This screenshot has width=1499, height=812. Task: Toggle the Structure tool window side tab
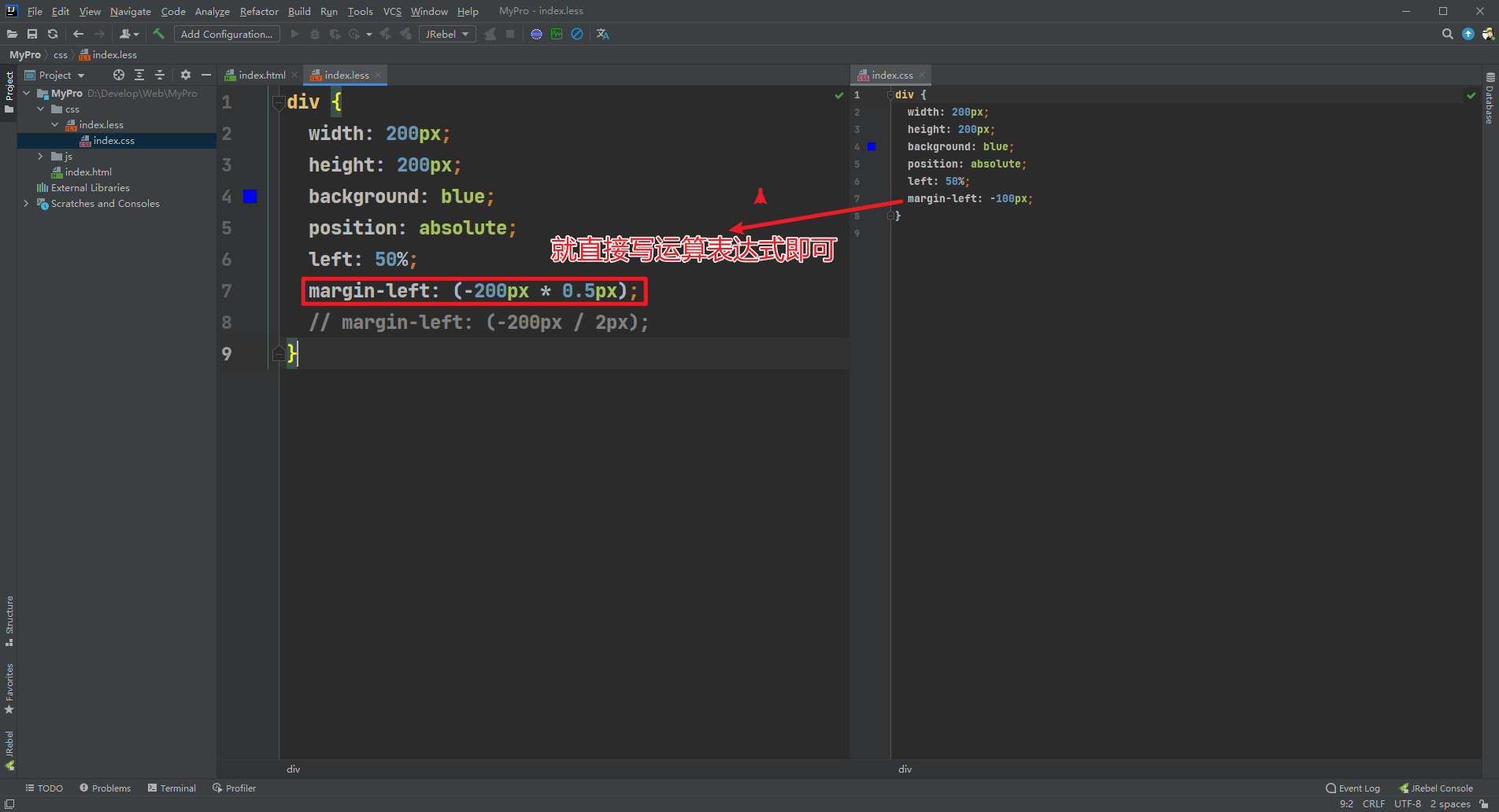pos(9,621)
